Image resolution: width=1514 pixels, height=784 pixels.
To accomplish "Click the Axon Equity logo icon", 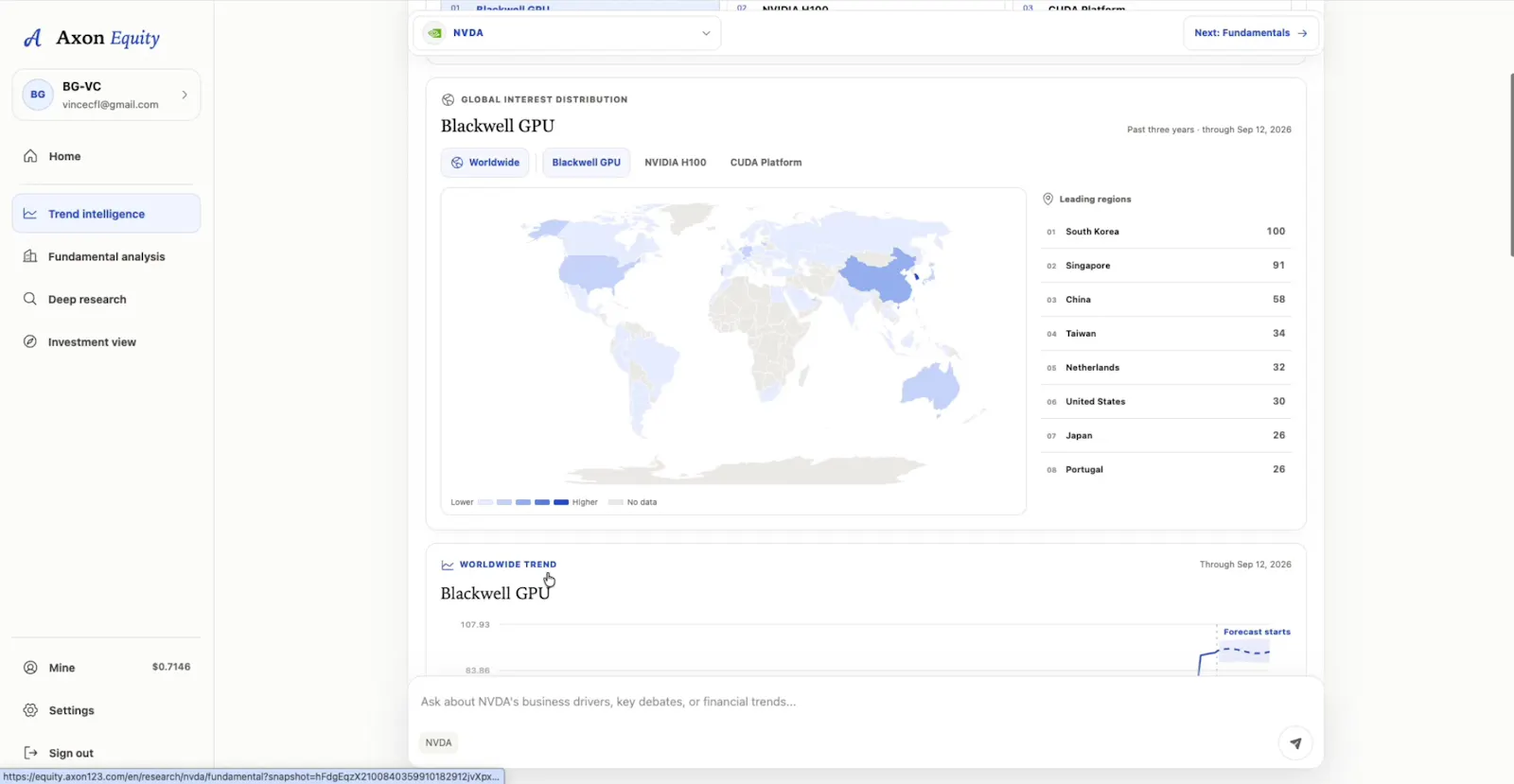I will point(33,38).
